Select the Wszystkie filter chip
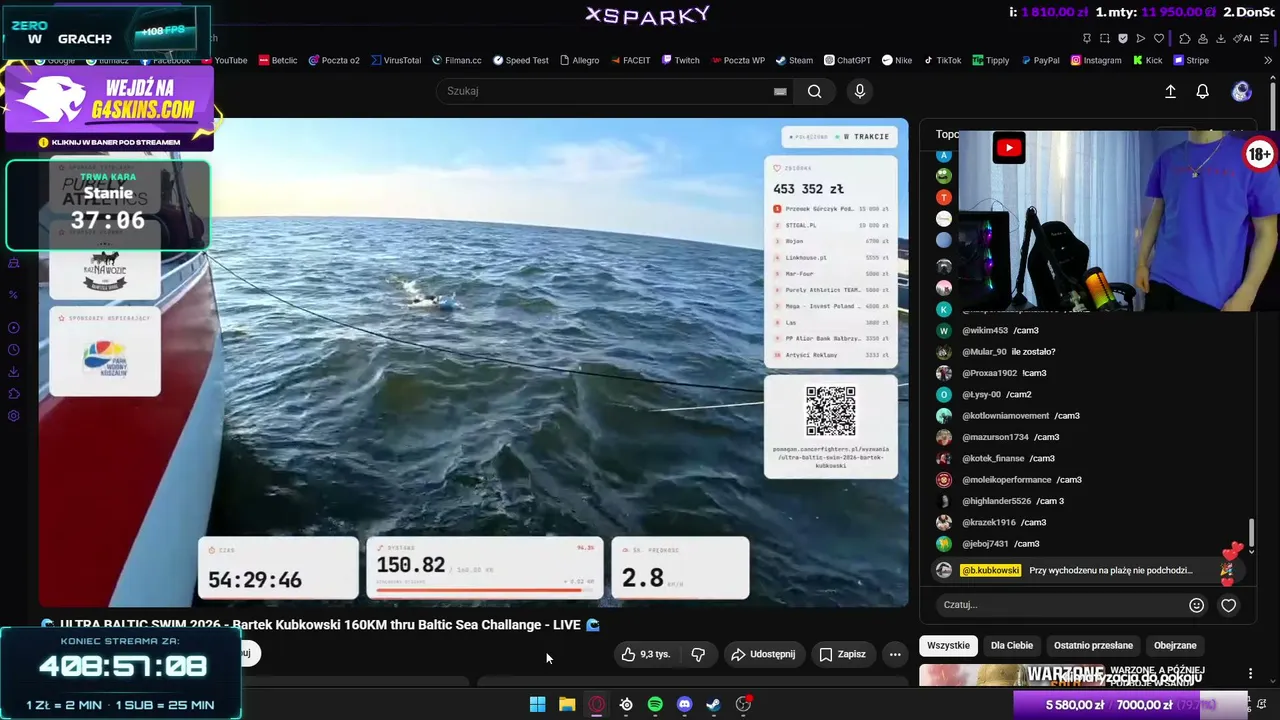 pos(948,645)
